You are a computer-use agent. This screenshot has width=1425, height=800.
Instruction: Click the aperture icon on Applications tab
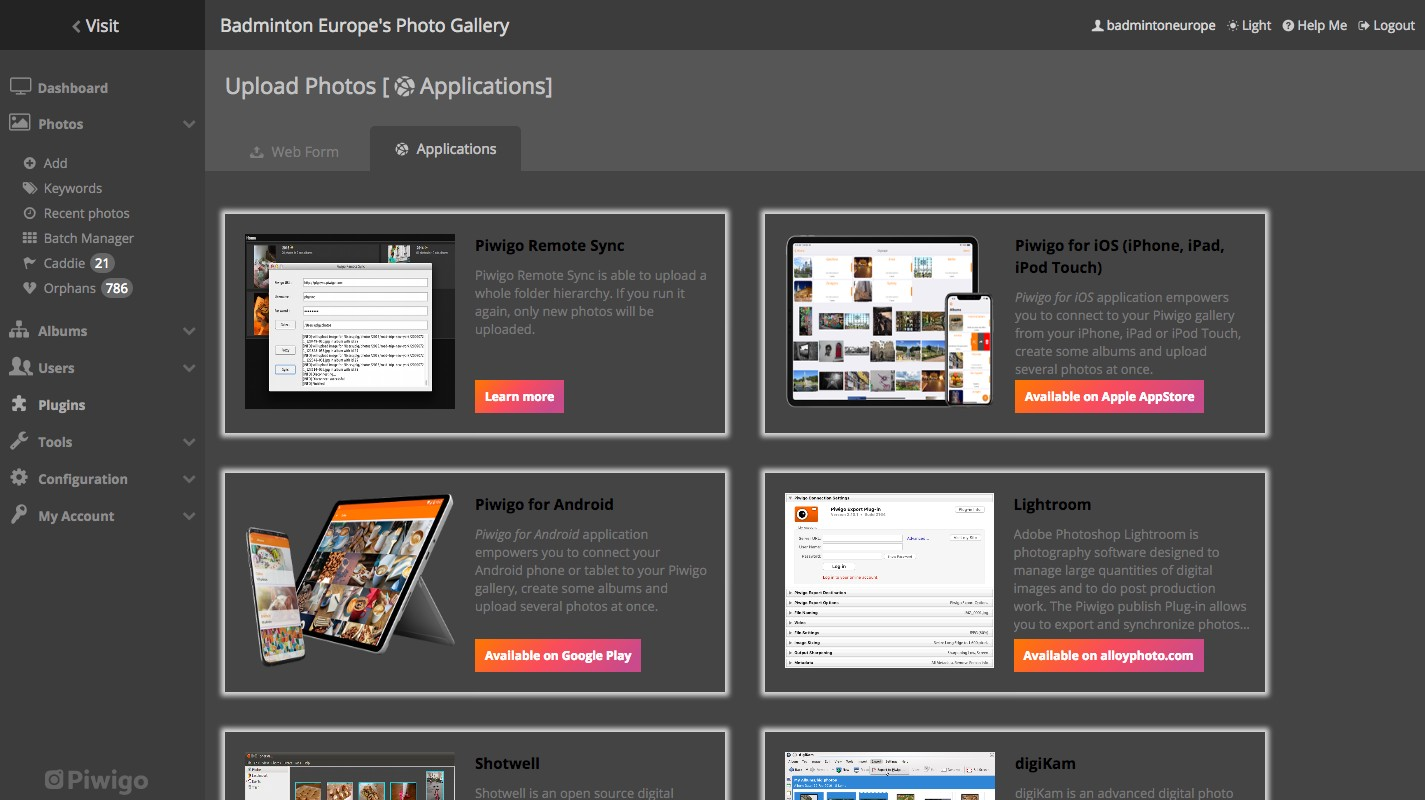[402, 149]
